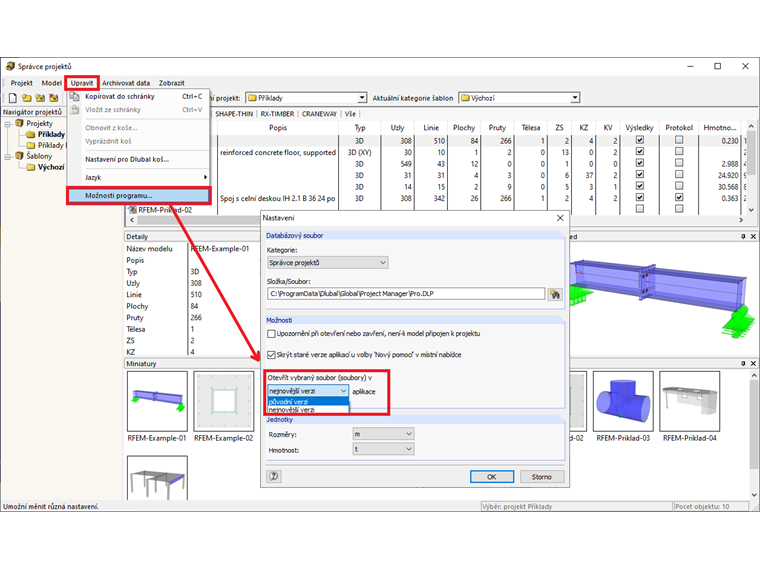The image size is (760, 570).
Task: Select the Výchozí folder under Šablony
Action: tap(46, 167)
